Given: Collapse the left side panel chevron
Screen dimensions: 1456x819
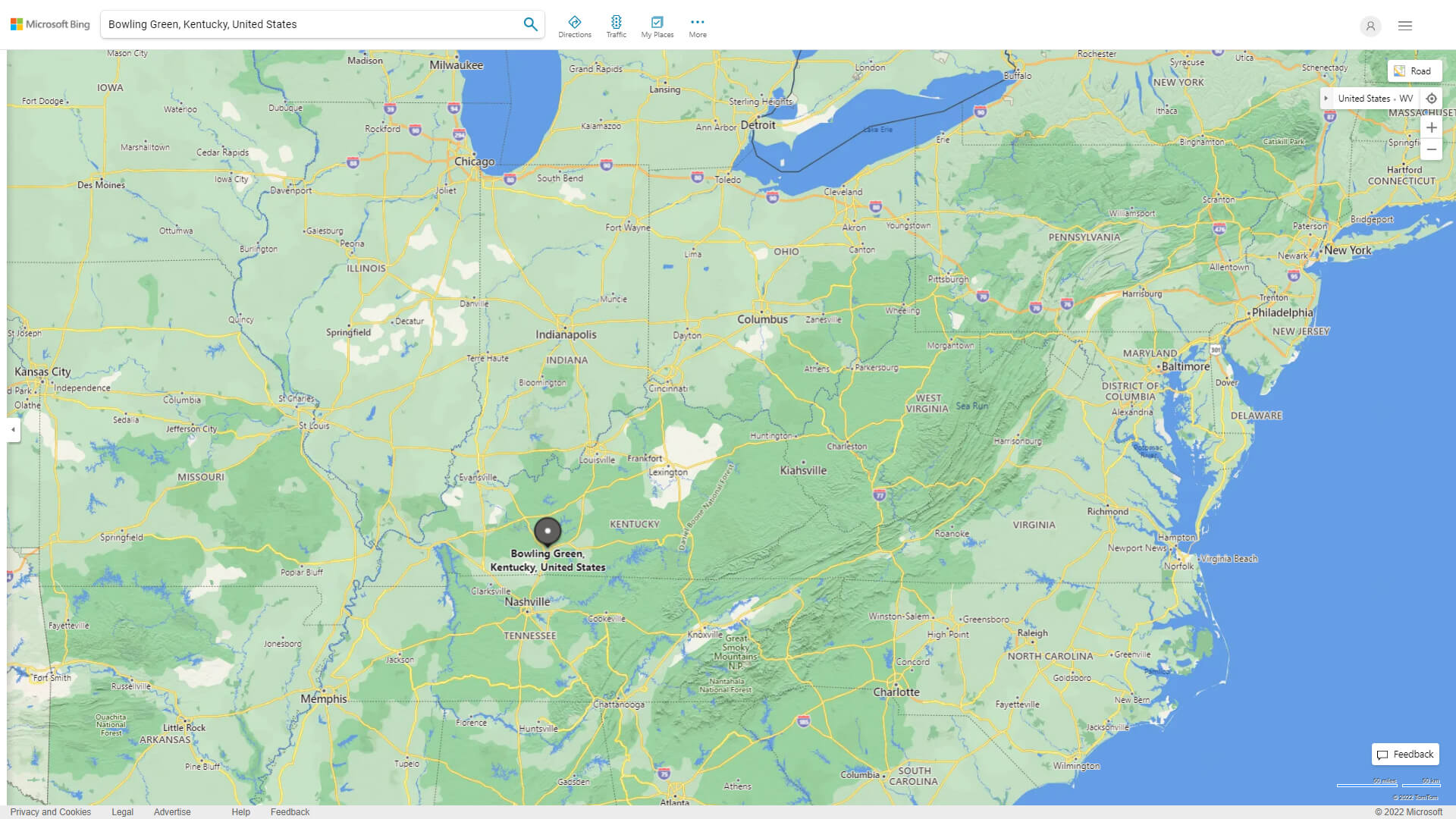Looking at the screenshot, I should pos(13,431).
